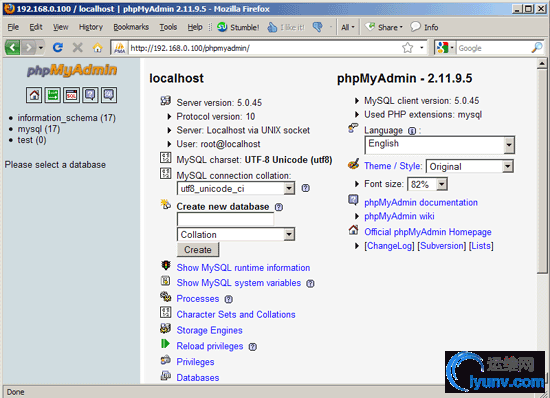The width and height of the screenshot is (550, 398).
Task: Open the Language dropdown showing English
Action: [x=440, y=145]
